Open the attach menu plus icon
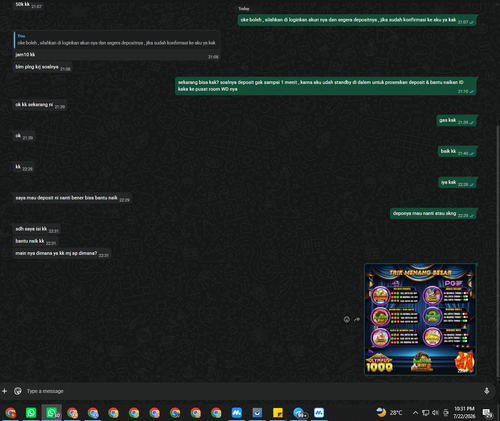 tap(4, 391)
